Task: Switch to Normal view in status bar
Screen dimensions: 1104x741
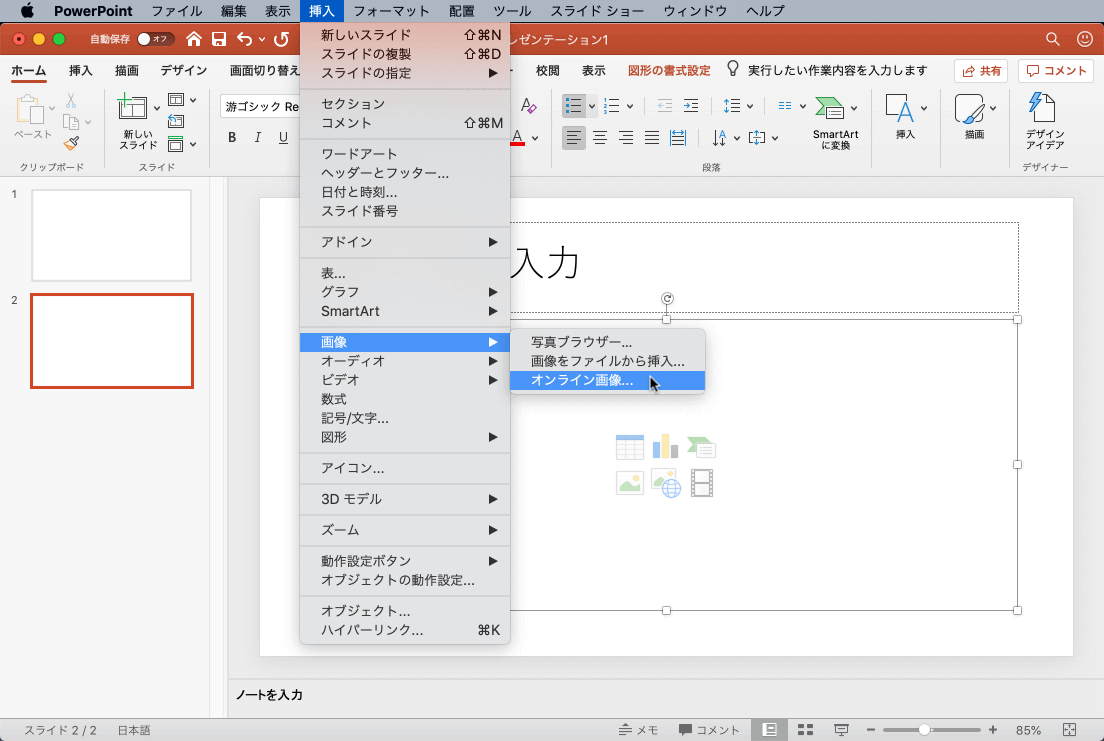Action: pos(769,730)
